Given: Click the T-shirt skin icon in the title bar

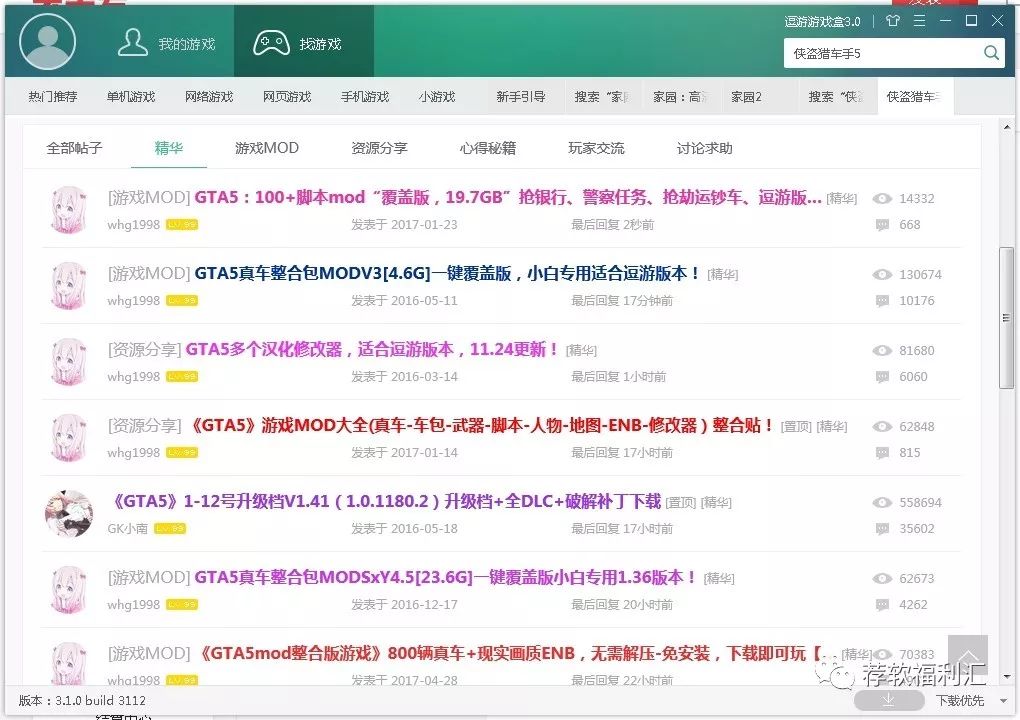Looking at the screenshot, I should pyautogui.click(x=893, y=20).
